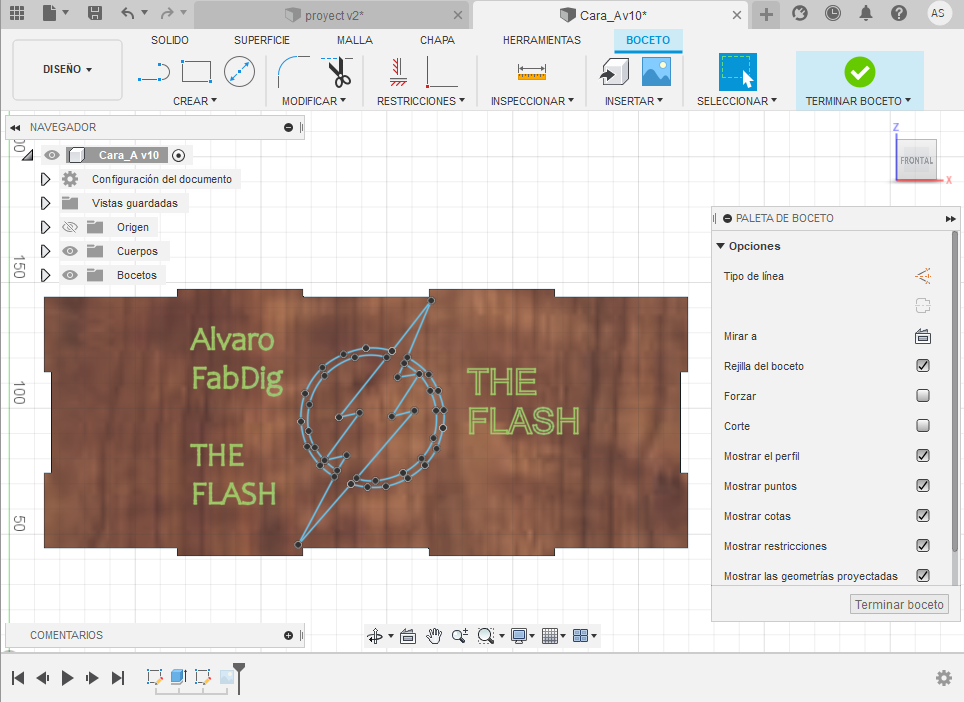Switch to the CHAPA tab
This screenshot has height=702, width=964.
(x=437, y=40)
